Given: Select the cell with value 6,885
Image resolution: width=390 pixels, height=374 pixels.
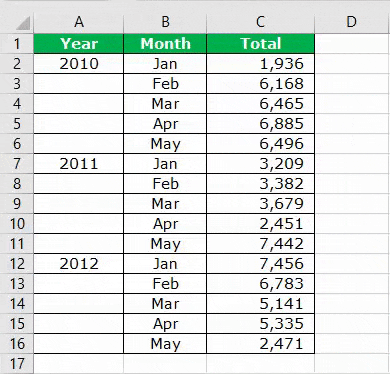Looking at the screenshot, I should 260,124.
